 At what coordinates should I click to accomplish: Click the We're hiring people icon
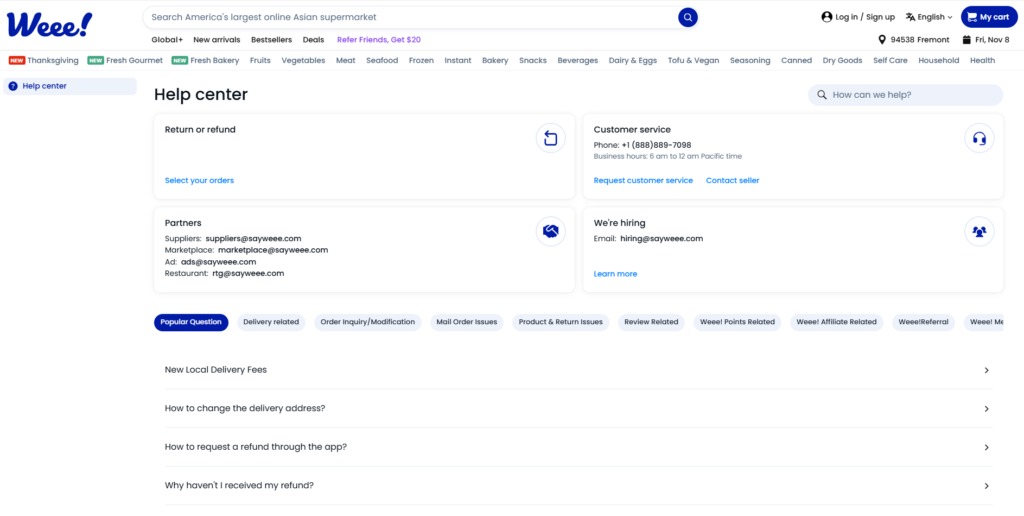979,231
